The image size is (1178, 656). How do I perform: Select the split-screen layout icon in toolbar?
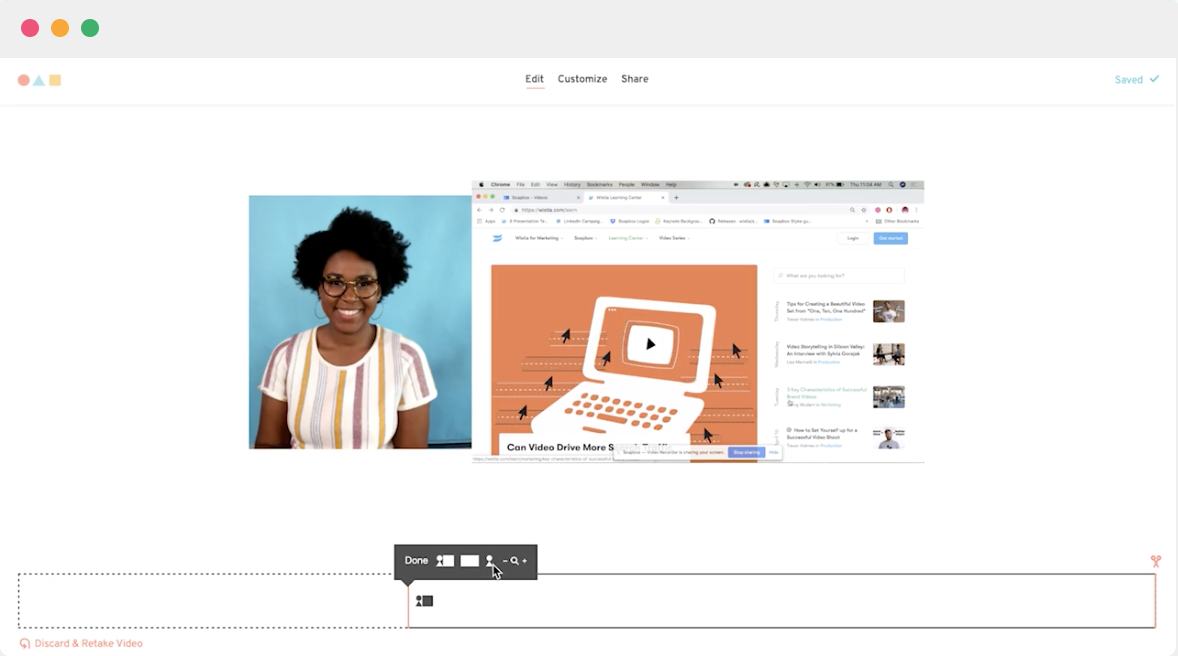click(445, 560)
